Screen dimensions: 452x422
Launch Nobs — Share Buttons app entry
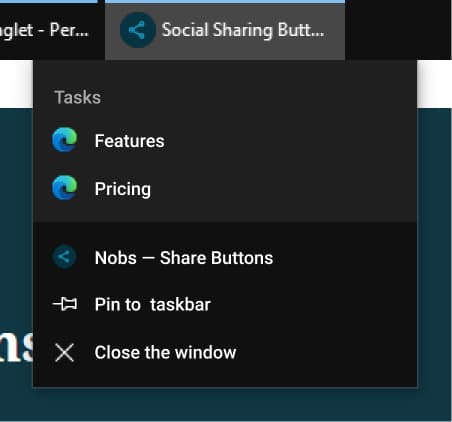(x=225, y=257)
